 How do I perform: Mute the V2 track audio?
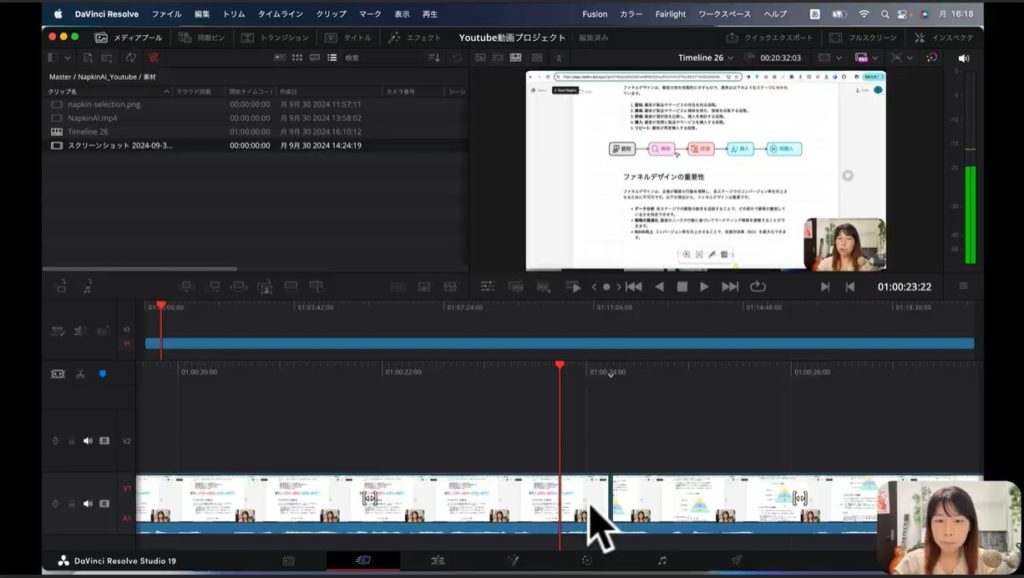click(x=87, y=441)
